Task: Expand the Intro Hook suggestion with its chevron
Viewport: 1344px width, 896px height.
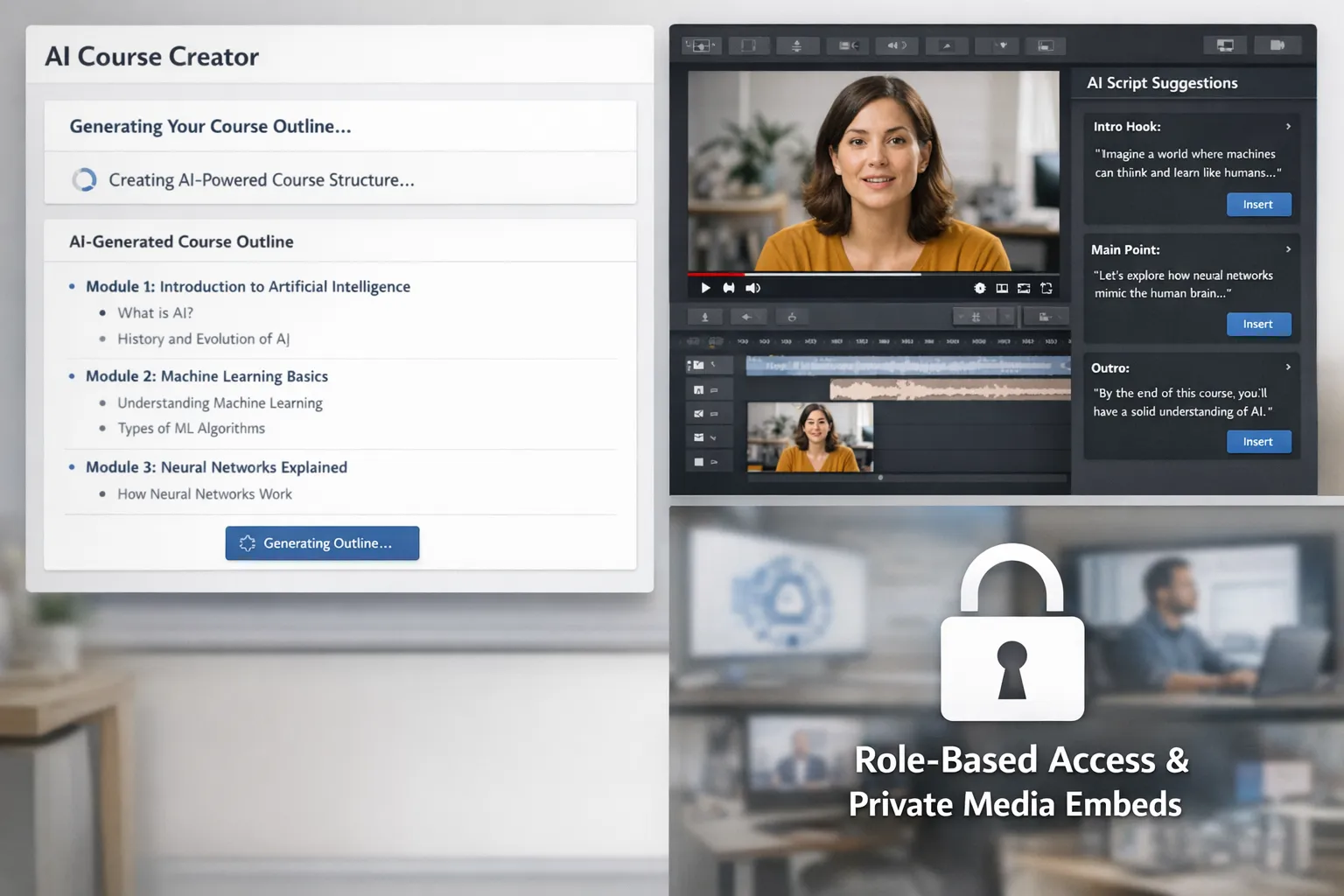Action: tap(1286, 126)
